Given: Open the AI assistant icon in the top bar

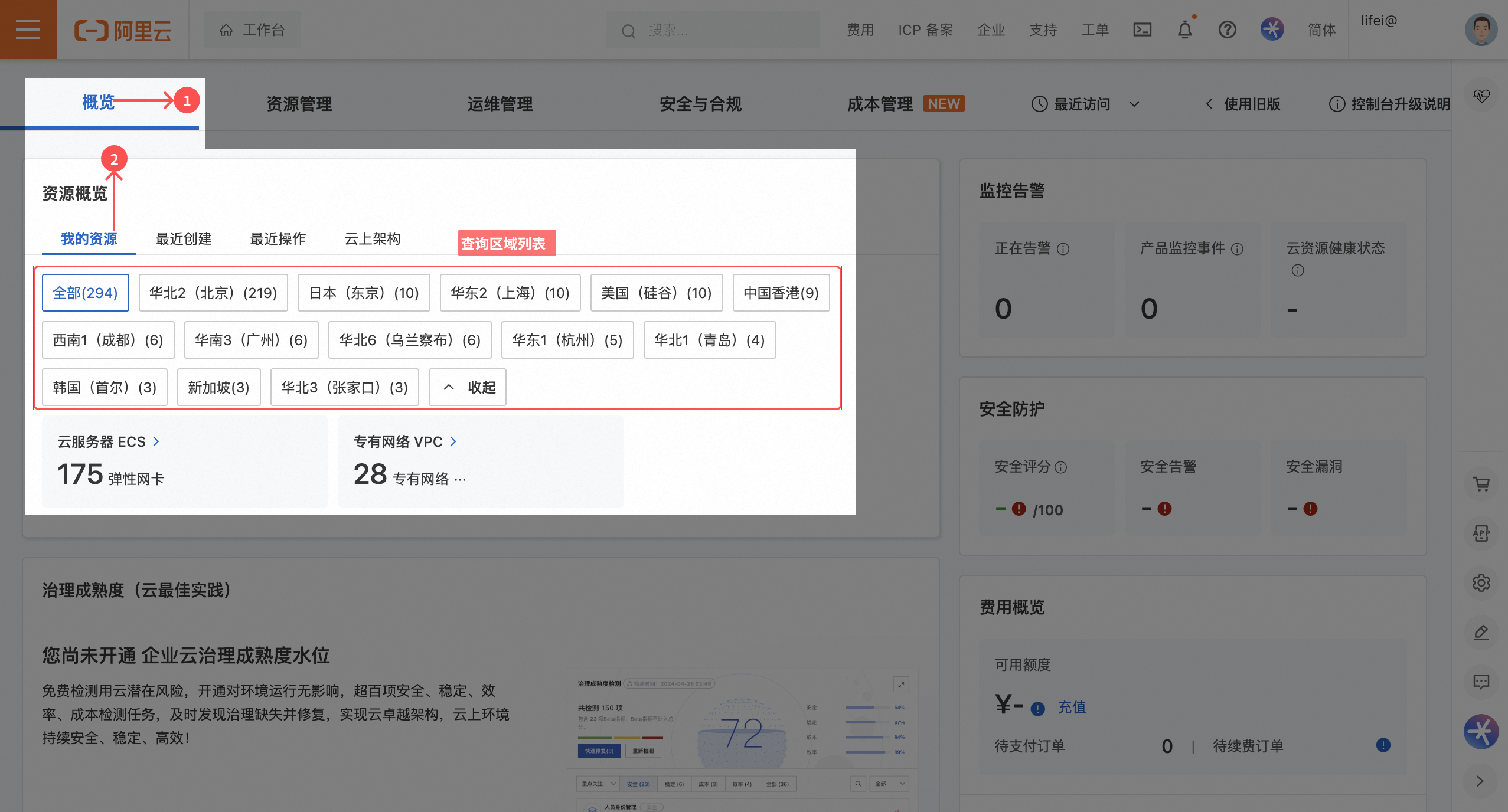Looking at the screenshot, I should tap(1272, 29).
